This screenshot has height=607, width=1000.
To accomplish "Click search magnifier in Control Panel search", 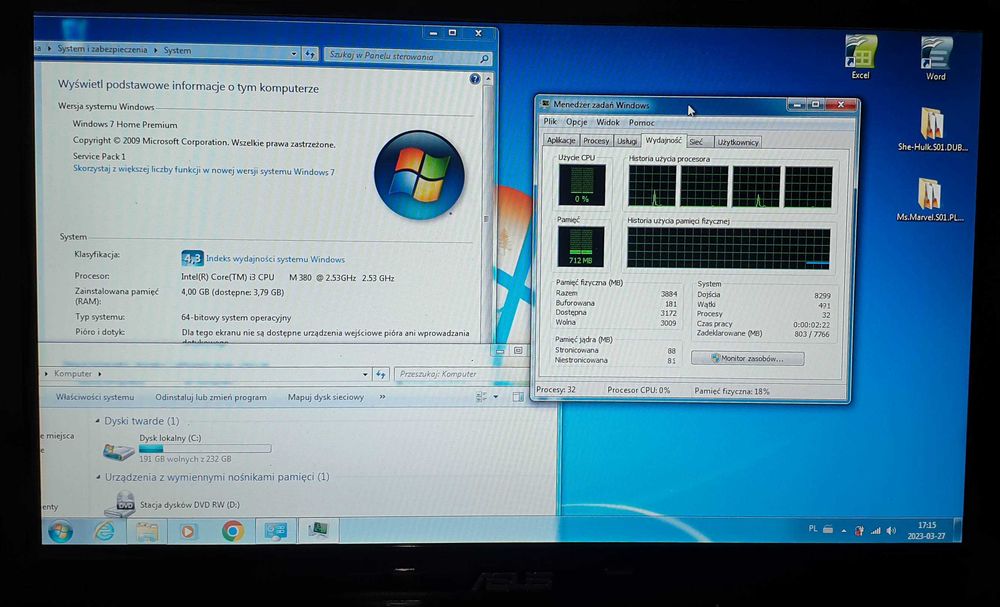I will point(484,59).
